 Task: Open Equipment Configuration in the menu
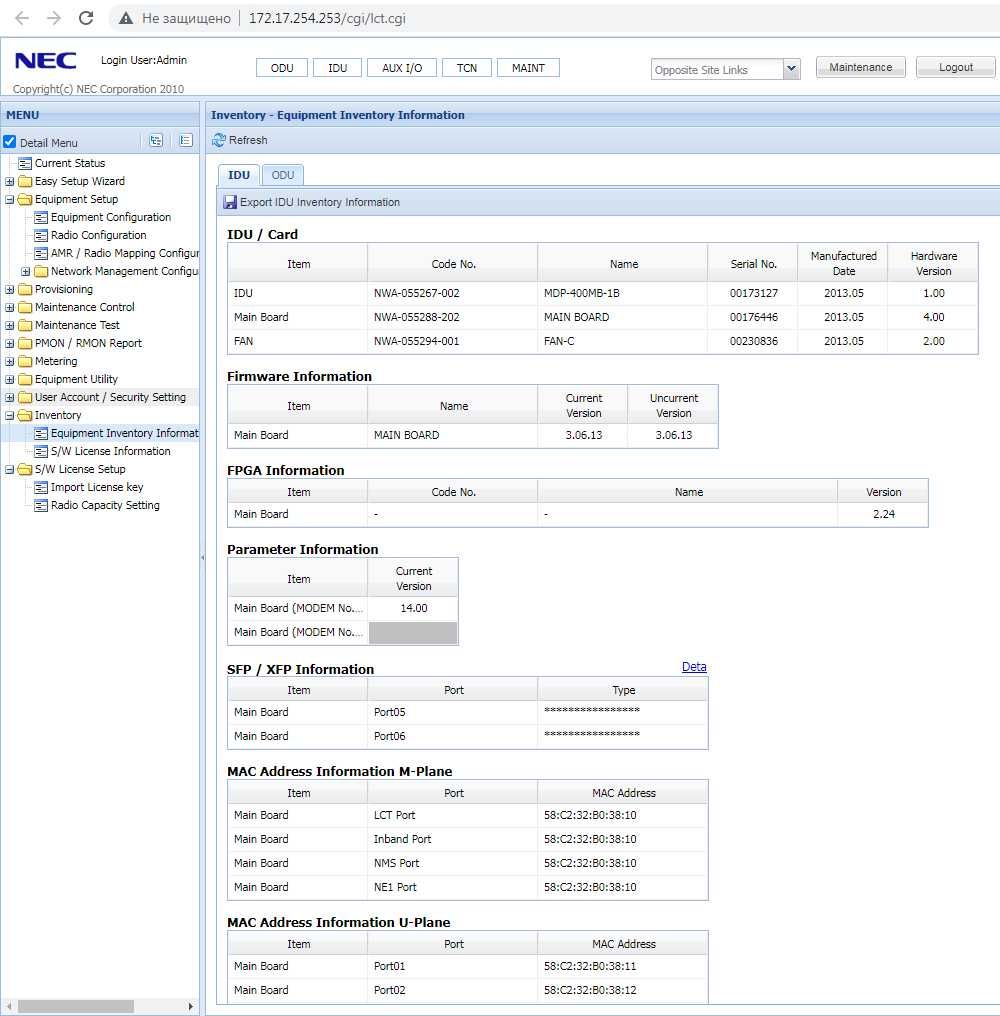[x=111, y=217]
